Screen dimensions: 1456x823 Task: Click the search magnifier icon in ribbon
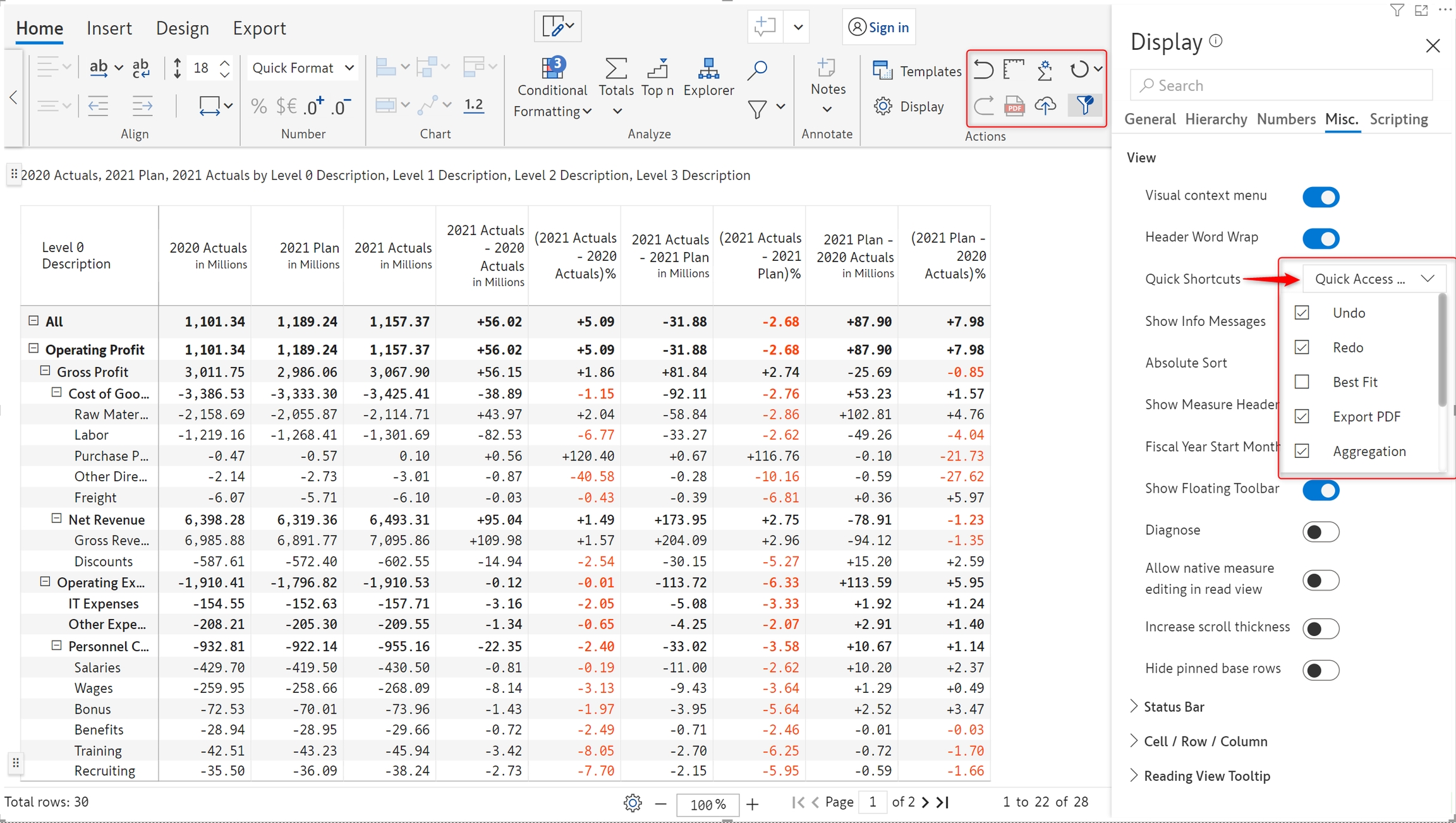tap(756, 69)
